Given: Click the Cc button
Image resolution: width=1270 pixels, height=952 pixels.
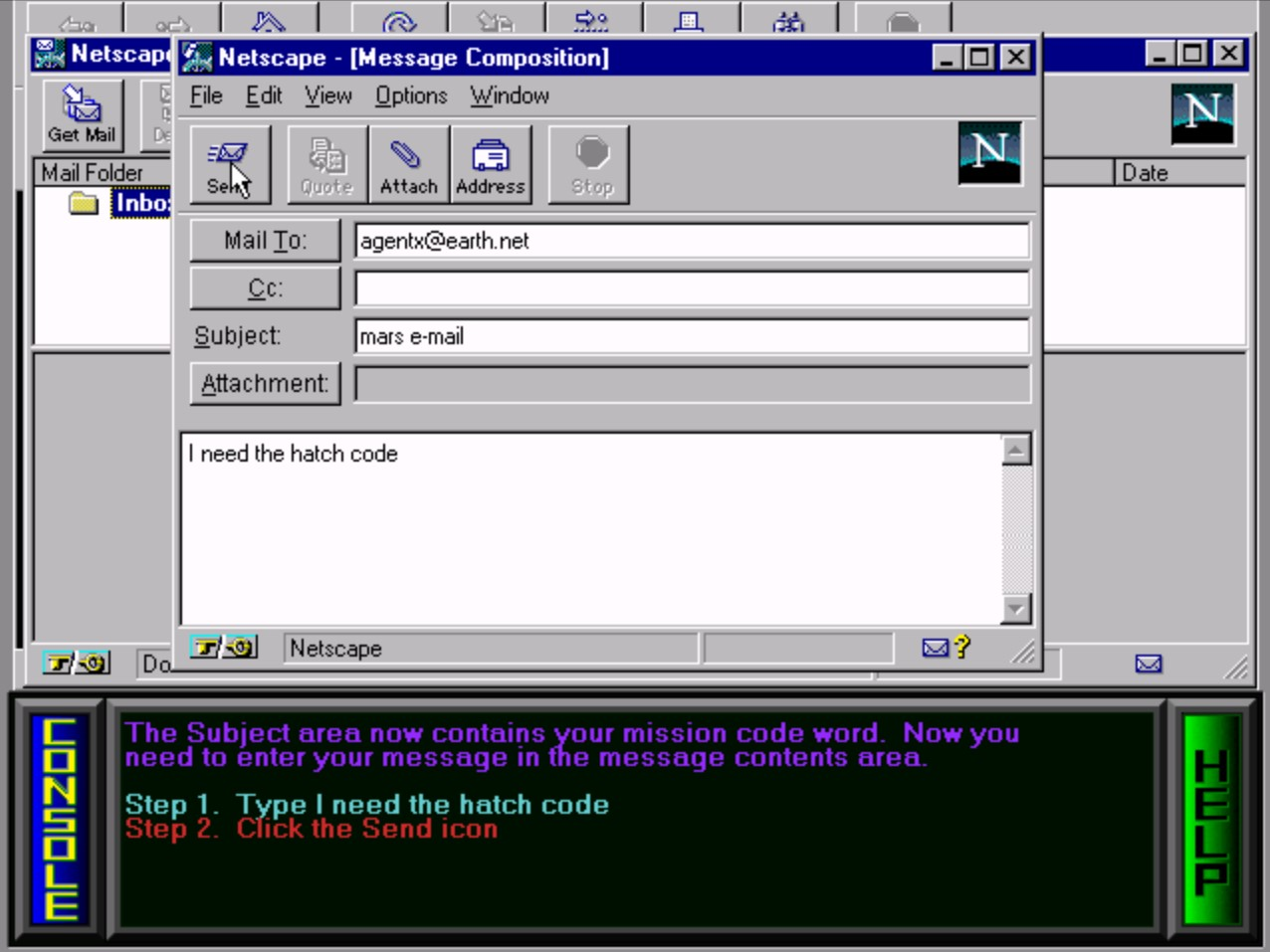Looking at the screenshot, I should click(x=265, y=288).
